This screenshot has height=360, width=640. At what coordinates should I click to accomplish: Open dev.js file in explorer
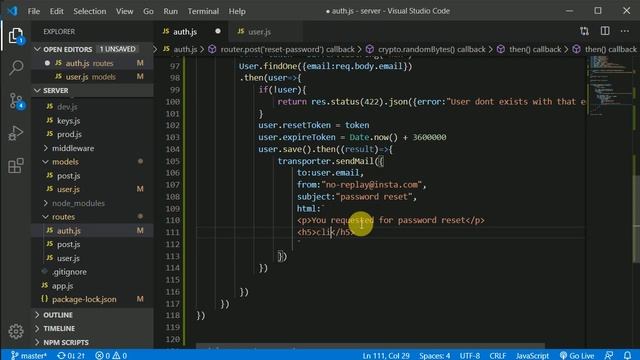click(x=92, y=107)
